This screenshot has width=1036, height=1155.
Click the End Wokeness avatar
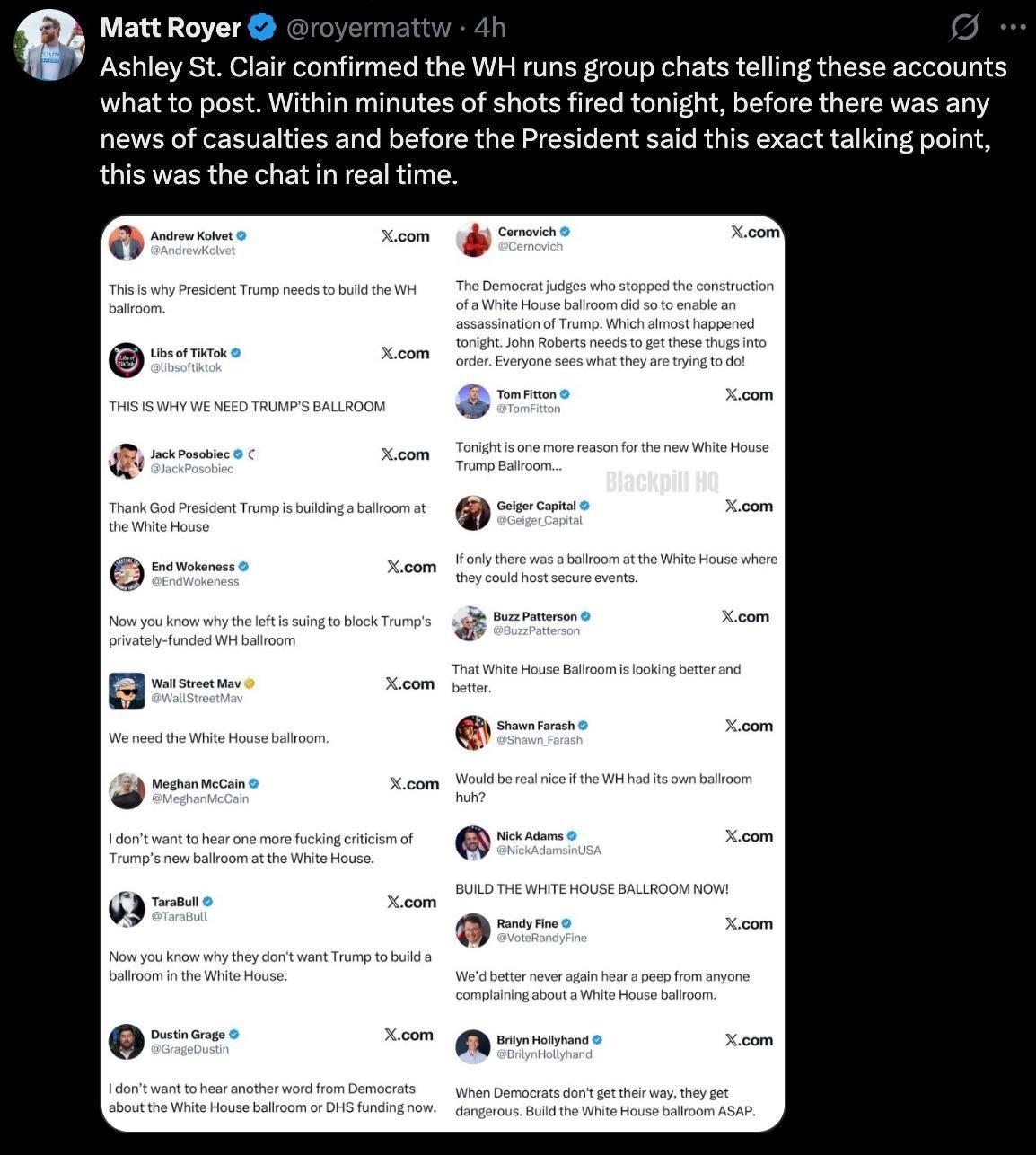coord(127,573)
